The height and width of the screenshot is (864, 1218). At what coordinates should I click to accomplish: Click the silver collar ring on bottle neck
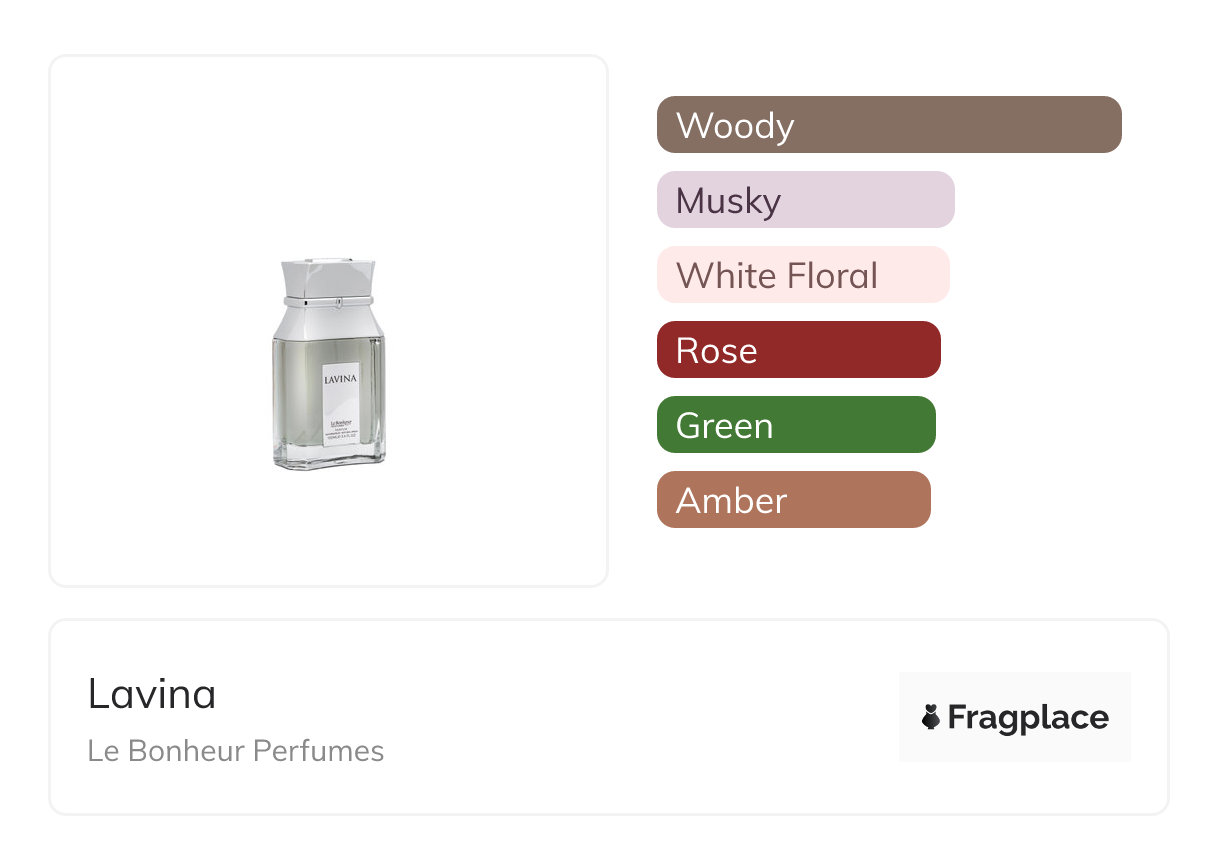click(x=328, y=300)
